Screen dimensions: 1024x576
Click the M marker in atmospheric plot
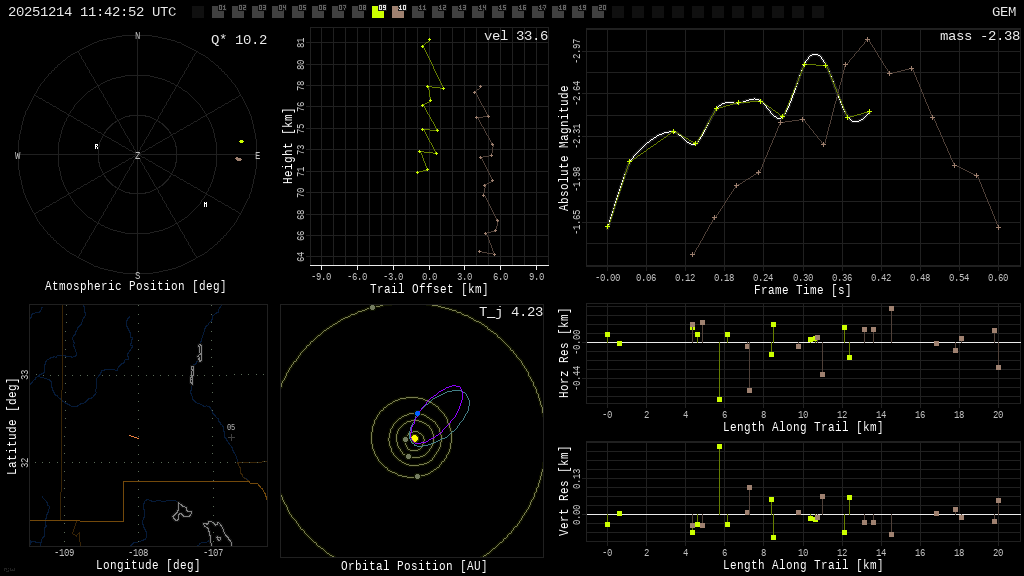click(x=206, y=205)
